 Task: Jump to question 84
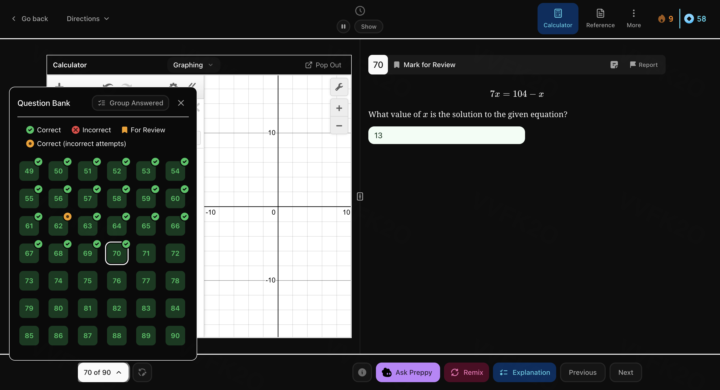[175, 308]
